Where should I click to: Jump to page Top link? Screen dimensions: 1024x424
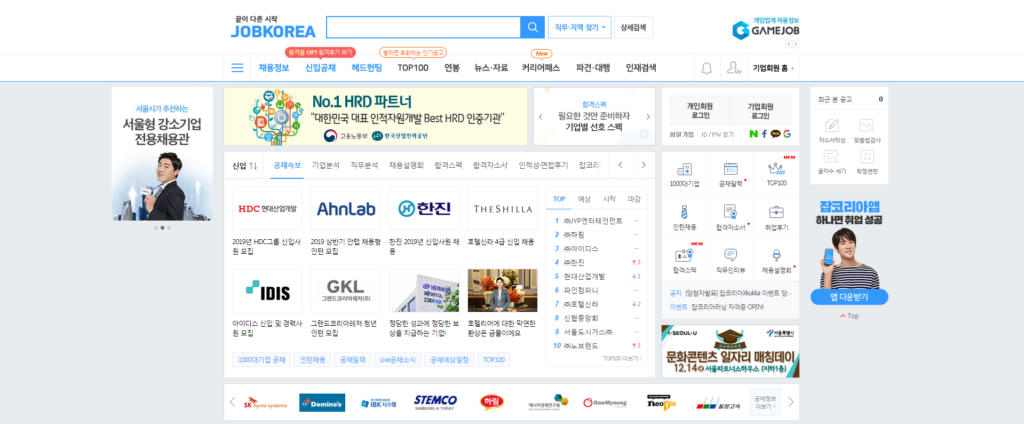coord(849,316)
